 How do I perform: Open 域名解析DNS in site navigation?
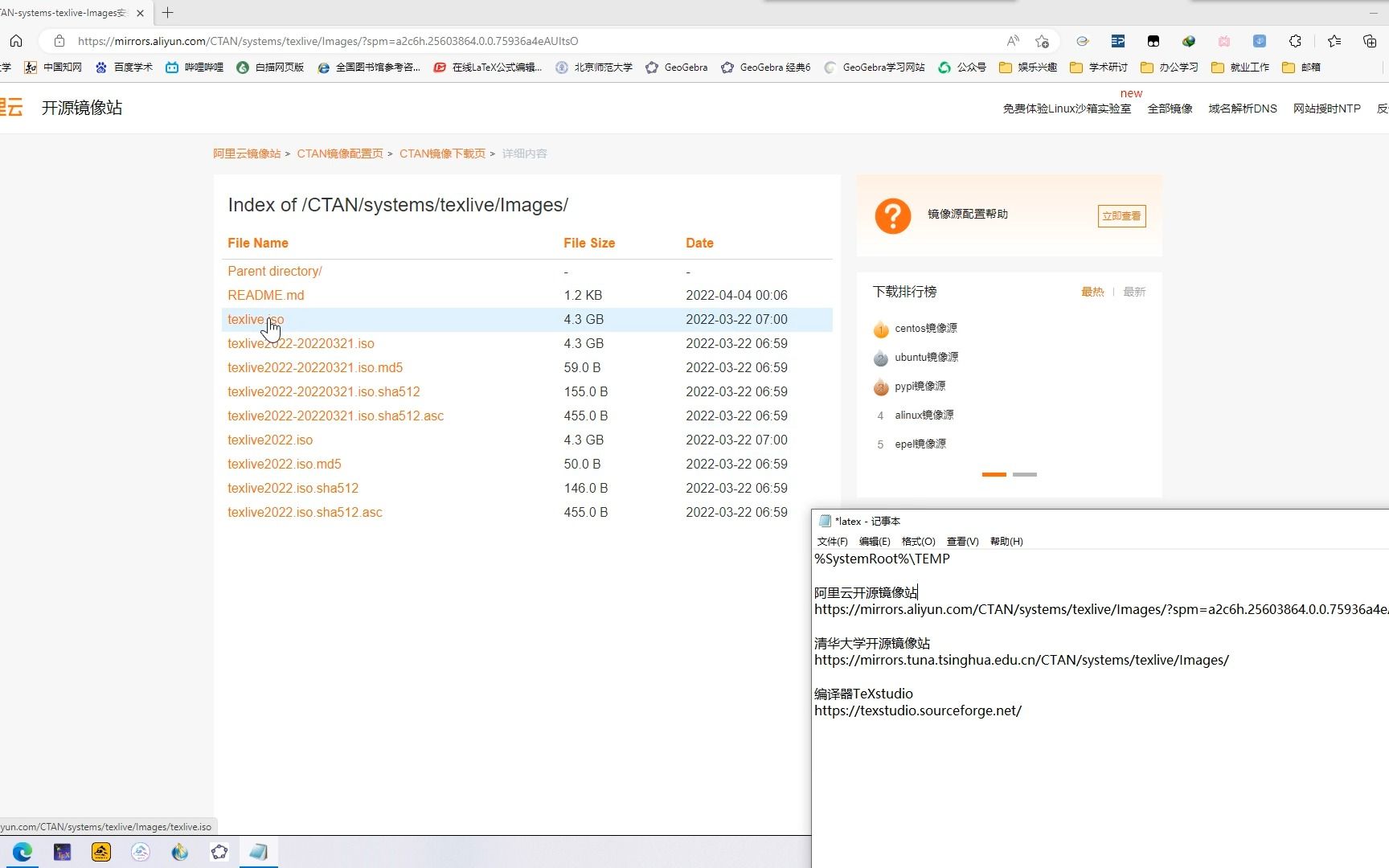[1243, 108]
